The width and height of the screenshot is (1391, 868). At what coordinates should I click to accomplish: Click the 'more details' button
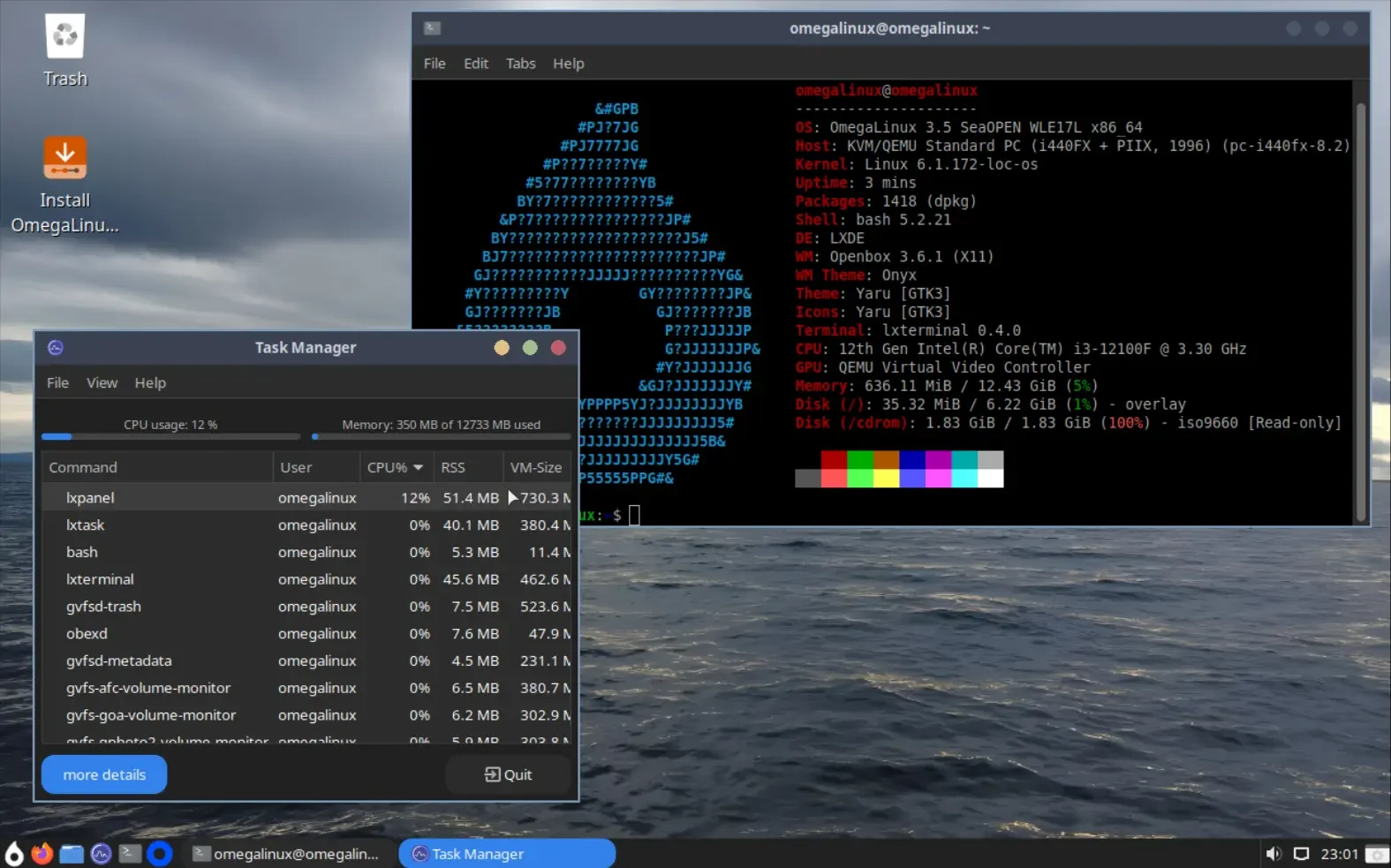pyautogui.click(x=104, y=774)
